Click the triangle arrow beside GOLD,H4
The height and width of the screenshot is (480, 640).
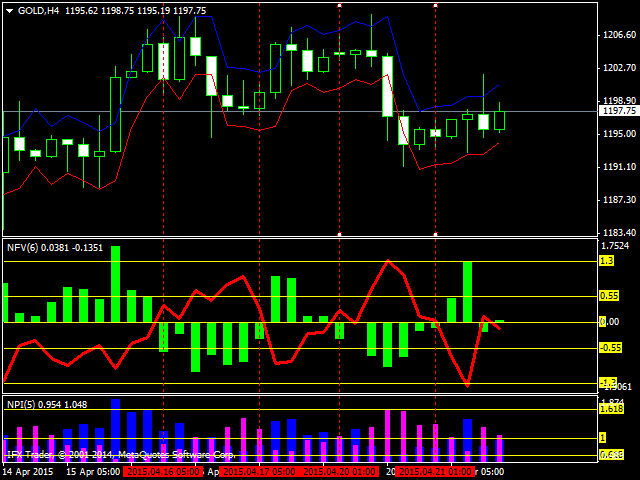(10, 11)
